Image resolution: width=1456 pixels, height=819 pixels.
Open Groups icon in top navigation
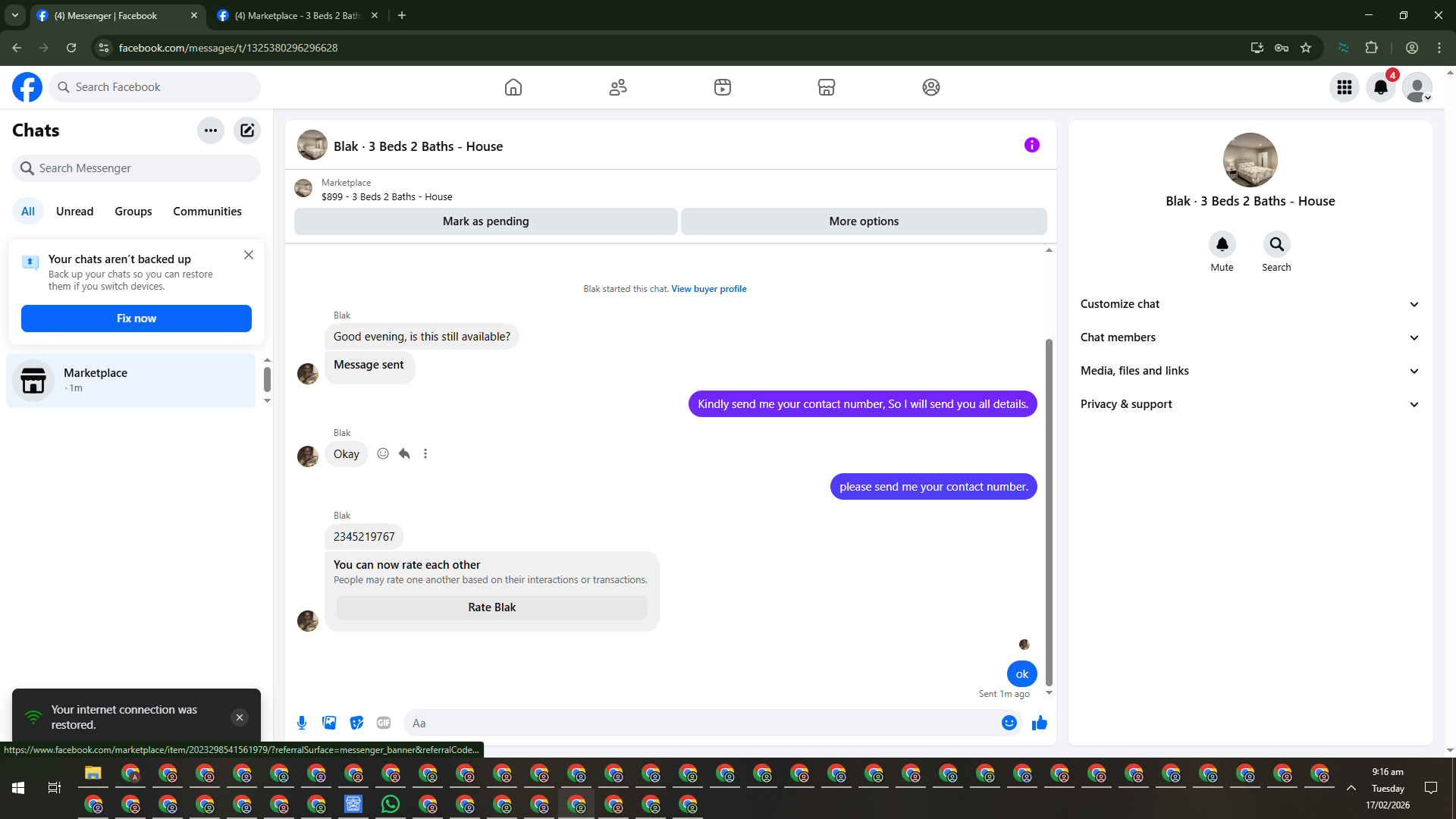pyautogui.click(x=931, y=87)
